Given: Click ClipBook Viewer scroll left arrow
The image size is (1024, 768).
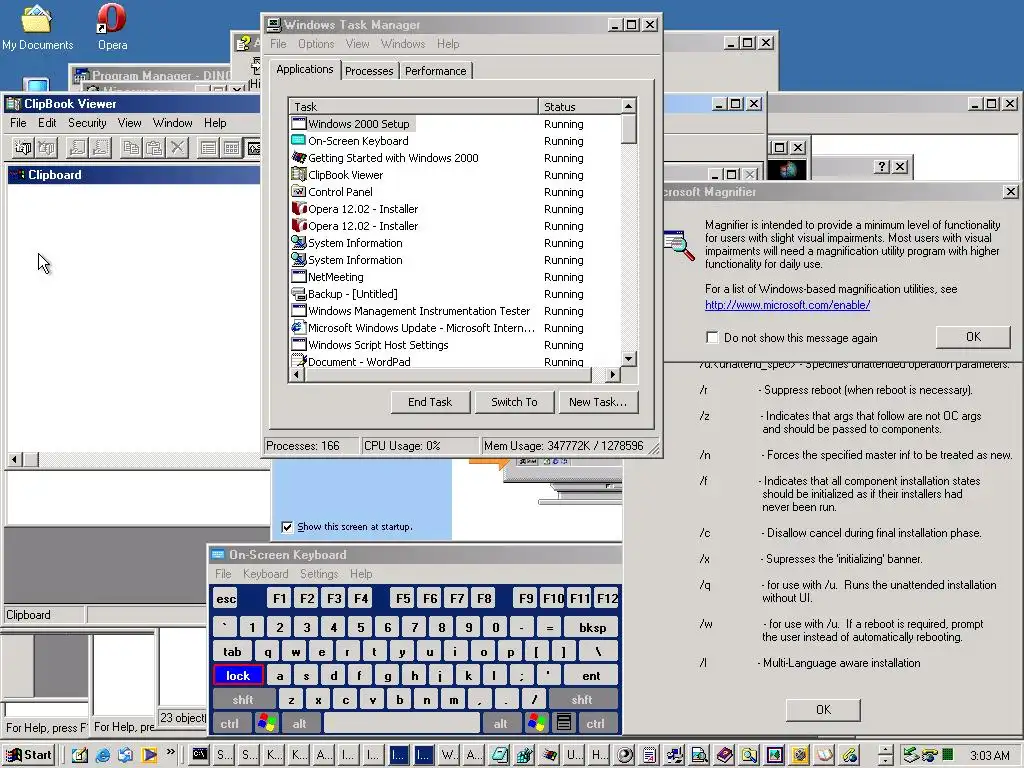Looking at the screenshot, I should click(x=14, y=460).
